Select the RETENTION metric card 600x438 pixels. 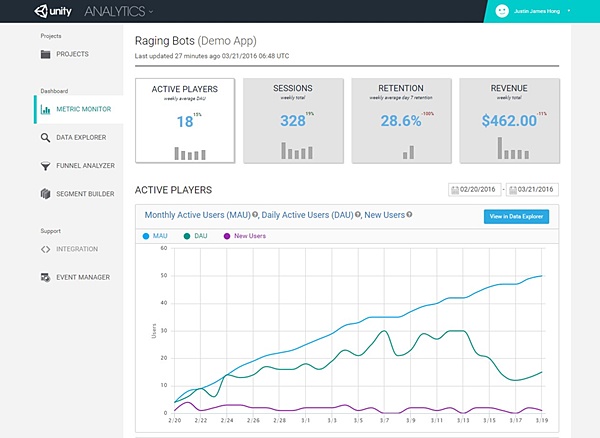click(x=401, y=121)
